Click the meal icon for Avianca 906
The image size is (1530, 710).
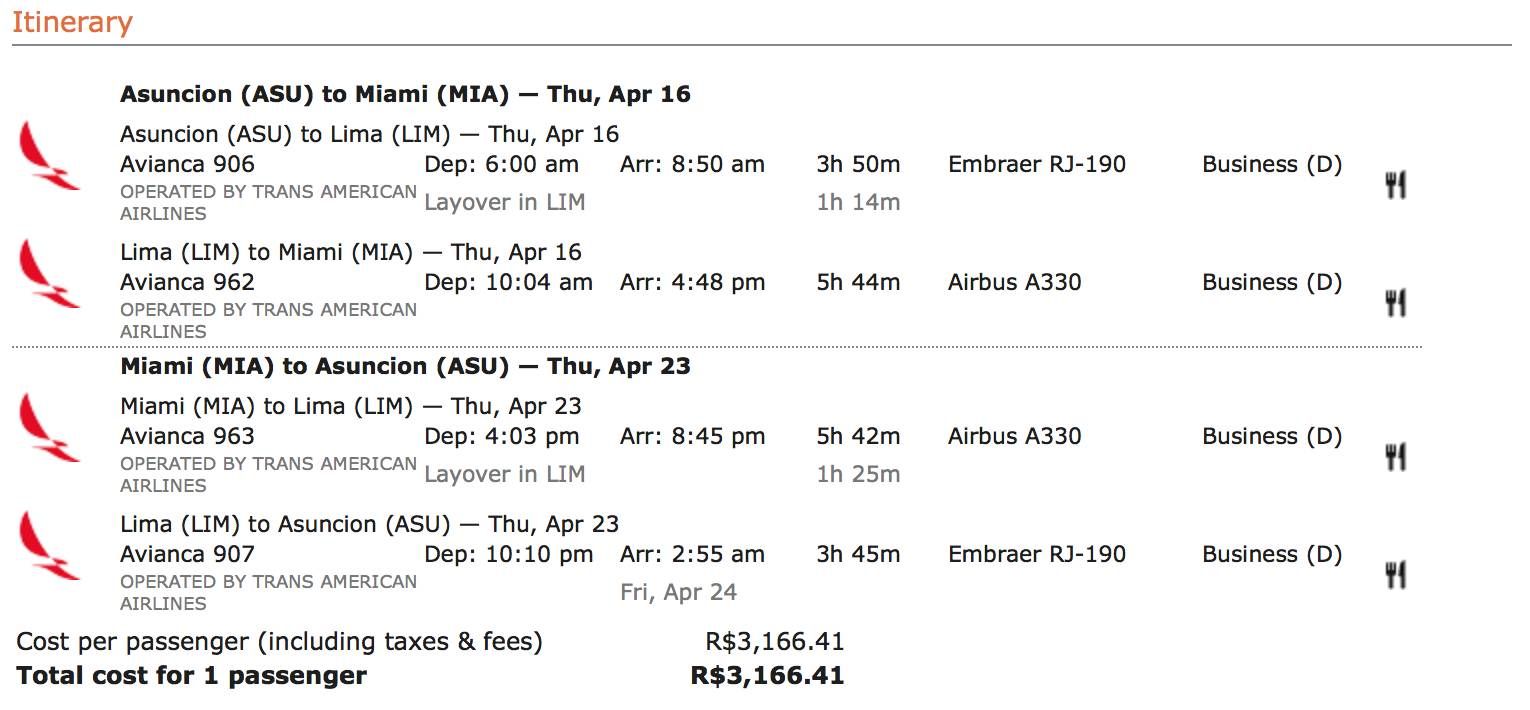[1396, 185]
